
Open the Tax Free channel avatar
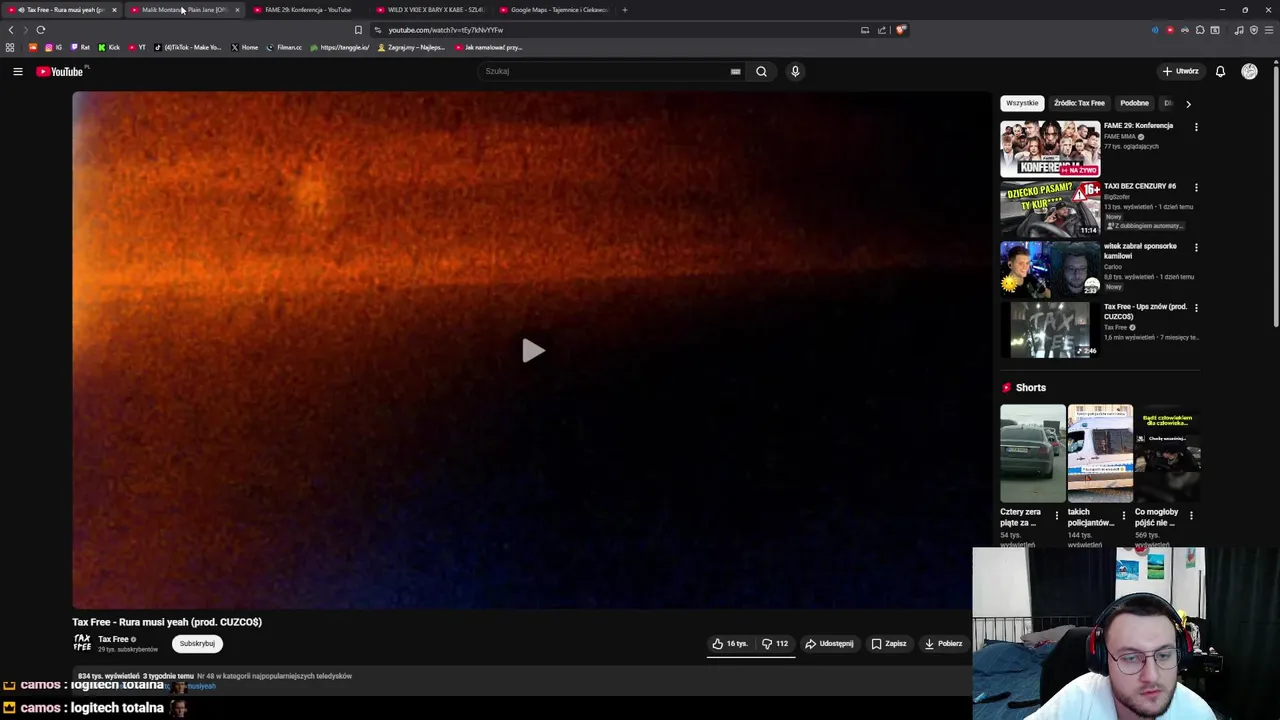(x=82, y=643)
